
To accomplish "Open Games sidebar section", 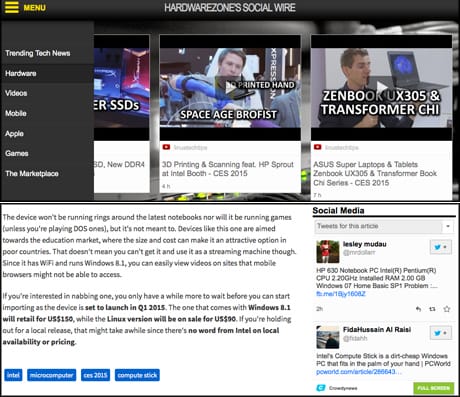I will pos(17,153).
